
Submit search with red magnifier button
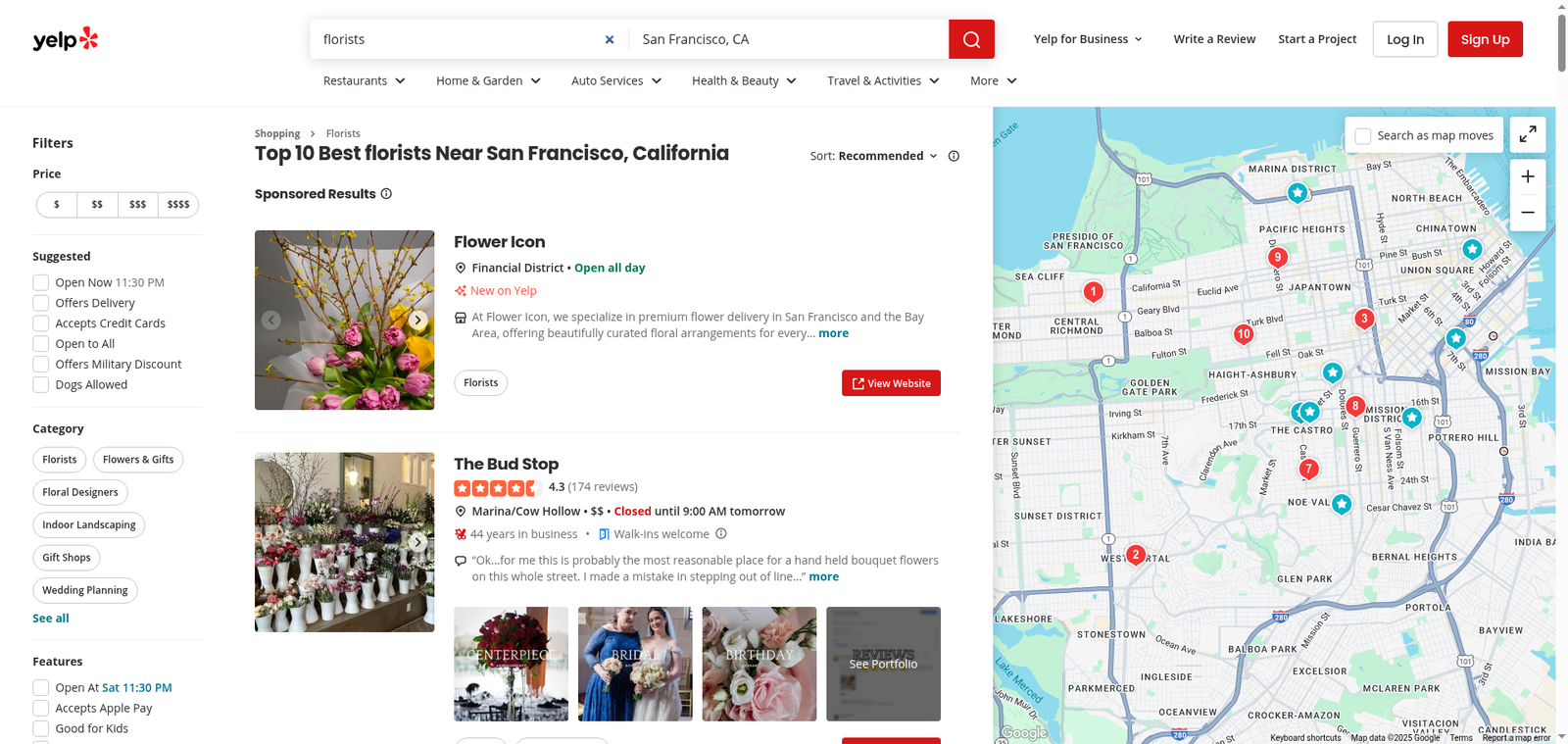point(971,39)
